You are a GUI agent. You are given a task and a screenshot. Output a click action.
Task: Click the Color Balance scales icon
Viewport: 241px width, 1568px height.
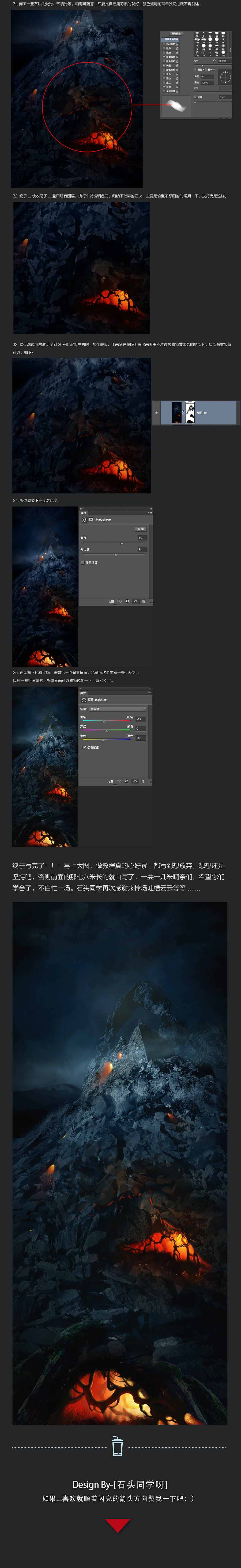(x=84, y=700)
